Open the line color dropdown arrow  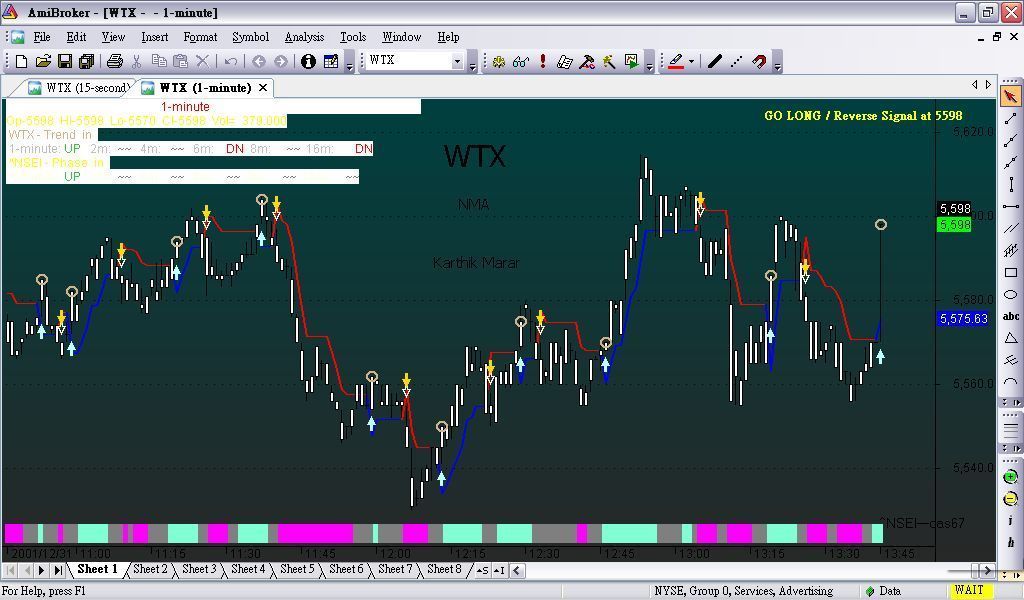(x=691, y=61)
